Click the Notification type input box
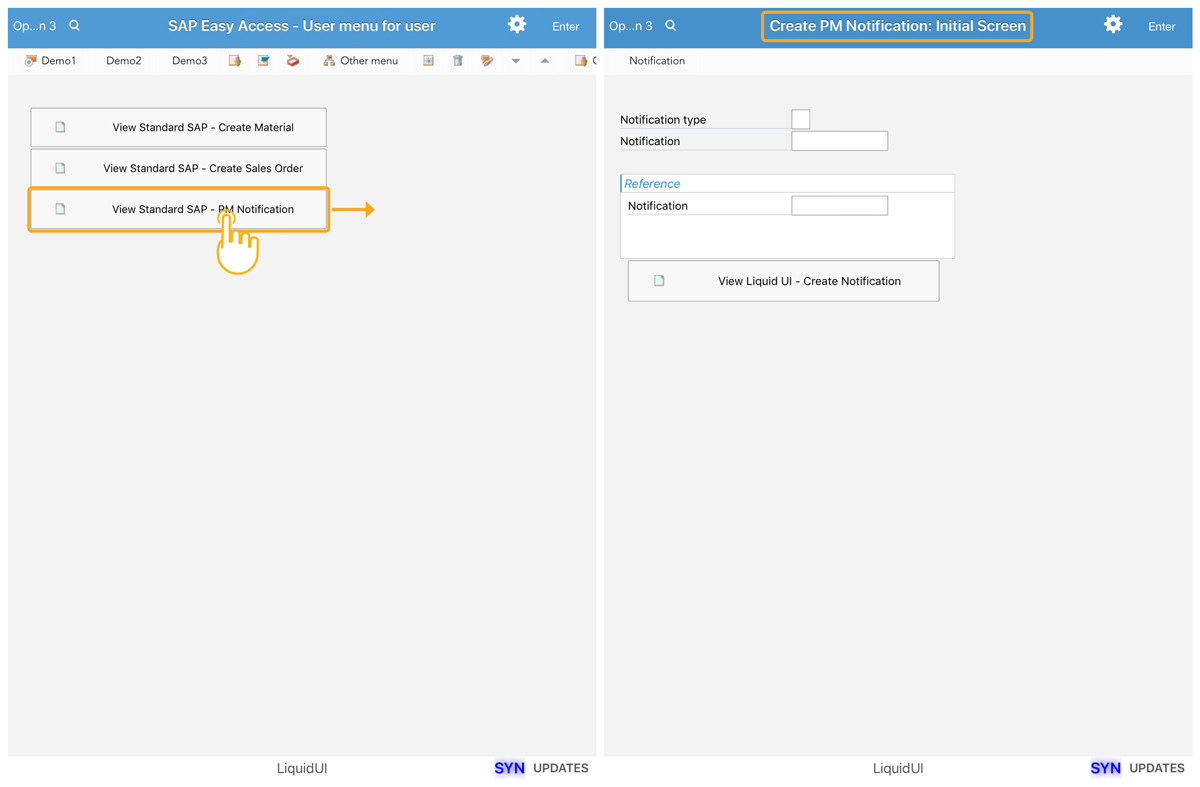This screenshot has height=787, width=1200. point(800,119)
